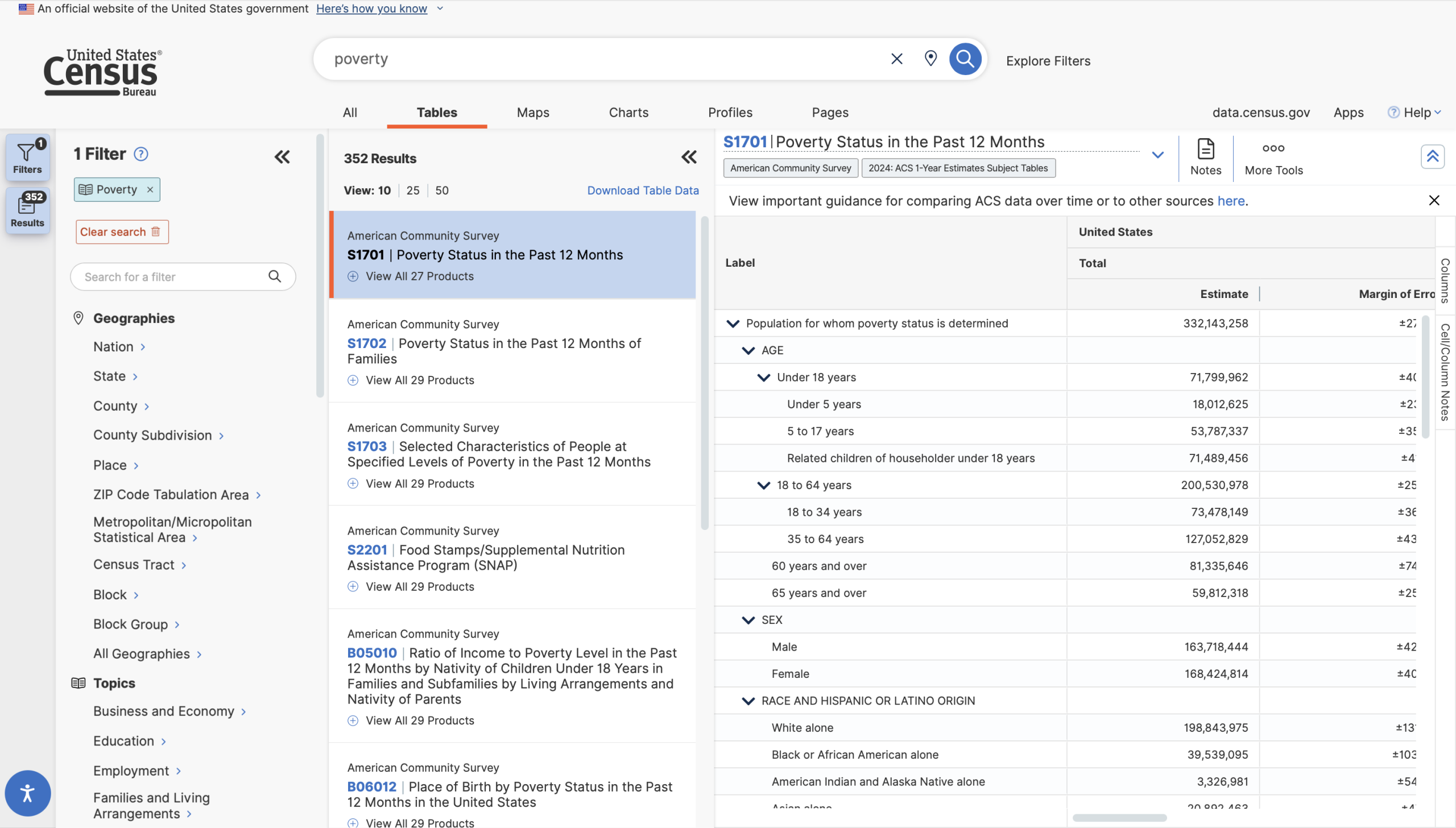Click the double up-arrow button beside More Tools
The image size is (1456, 828).
click(1432, 156)
